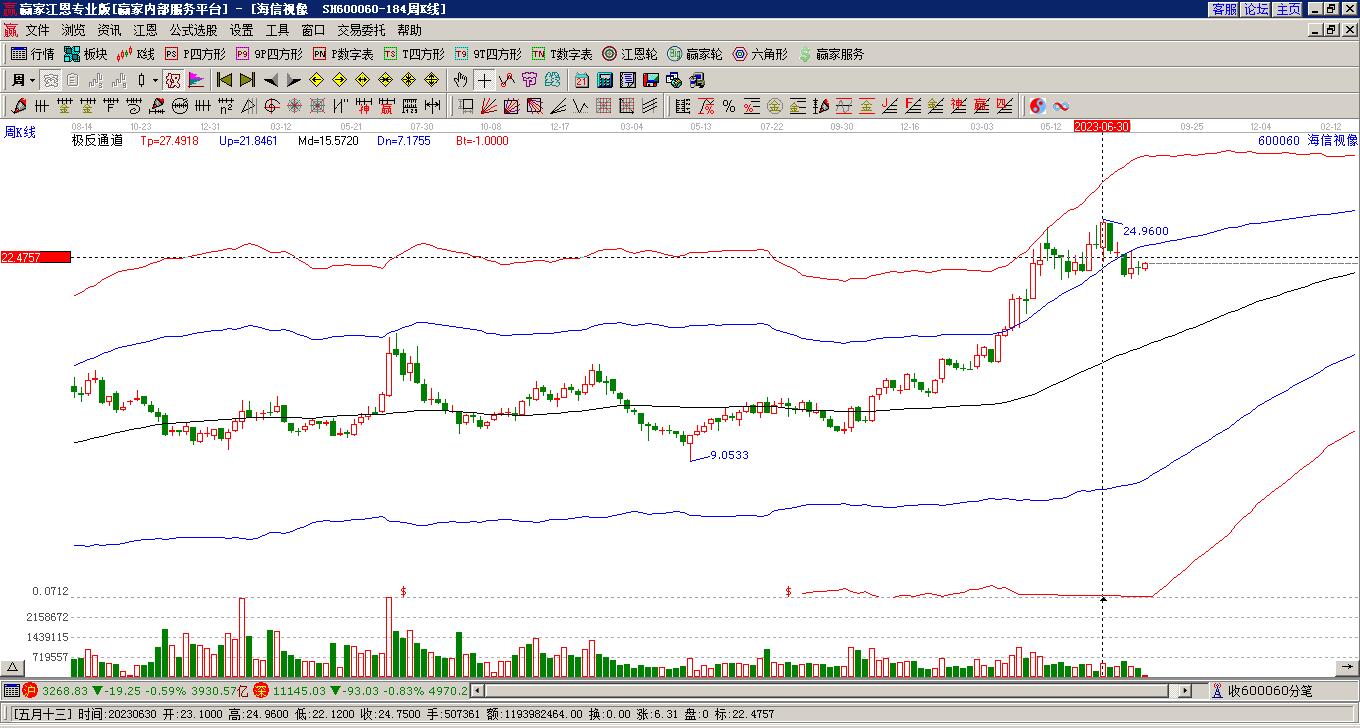The image size is (1360, 728).
Task: Click the yin-yang symbol icon
Action: click(1037, 105)
